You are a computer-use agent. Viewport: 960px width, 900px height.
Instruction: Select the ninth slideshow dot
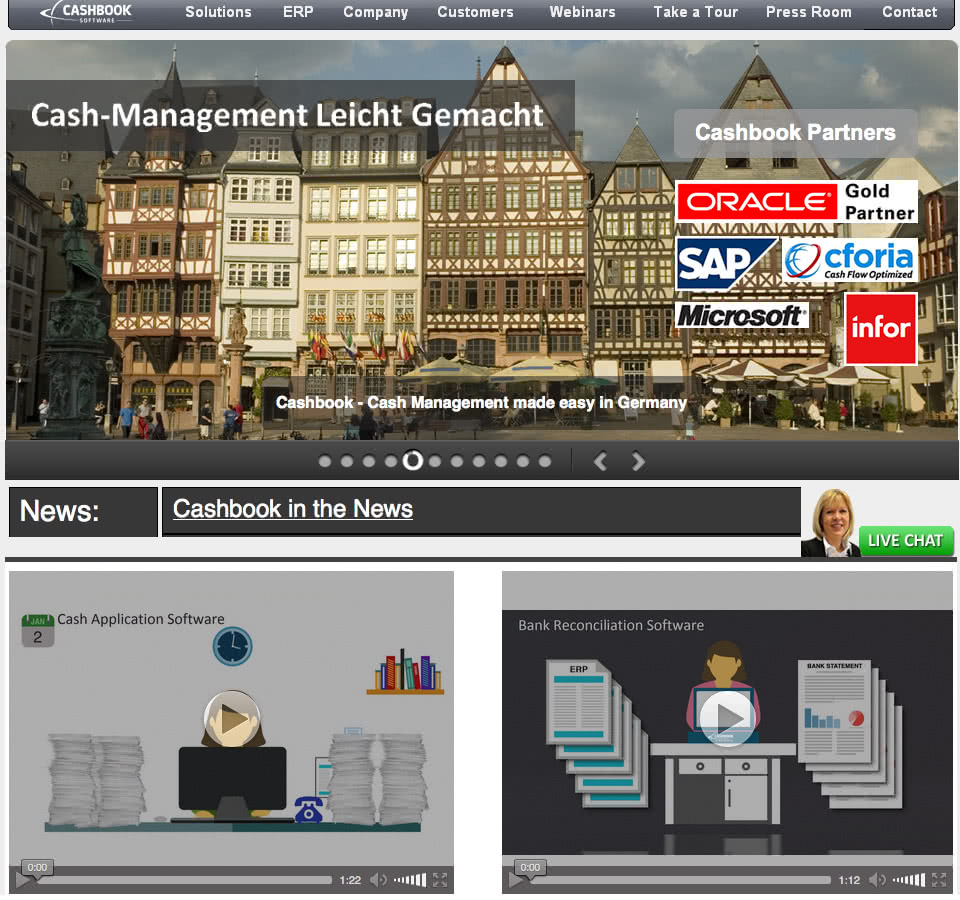coord(501,461)
